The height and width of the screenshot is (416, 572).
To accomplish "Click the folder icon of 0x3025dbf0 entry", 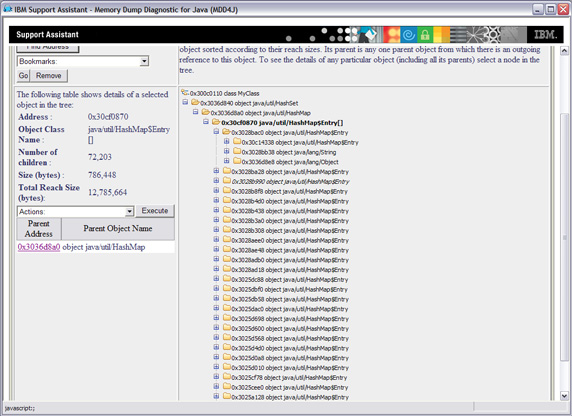I will click(x=227, y=289).
